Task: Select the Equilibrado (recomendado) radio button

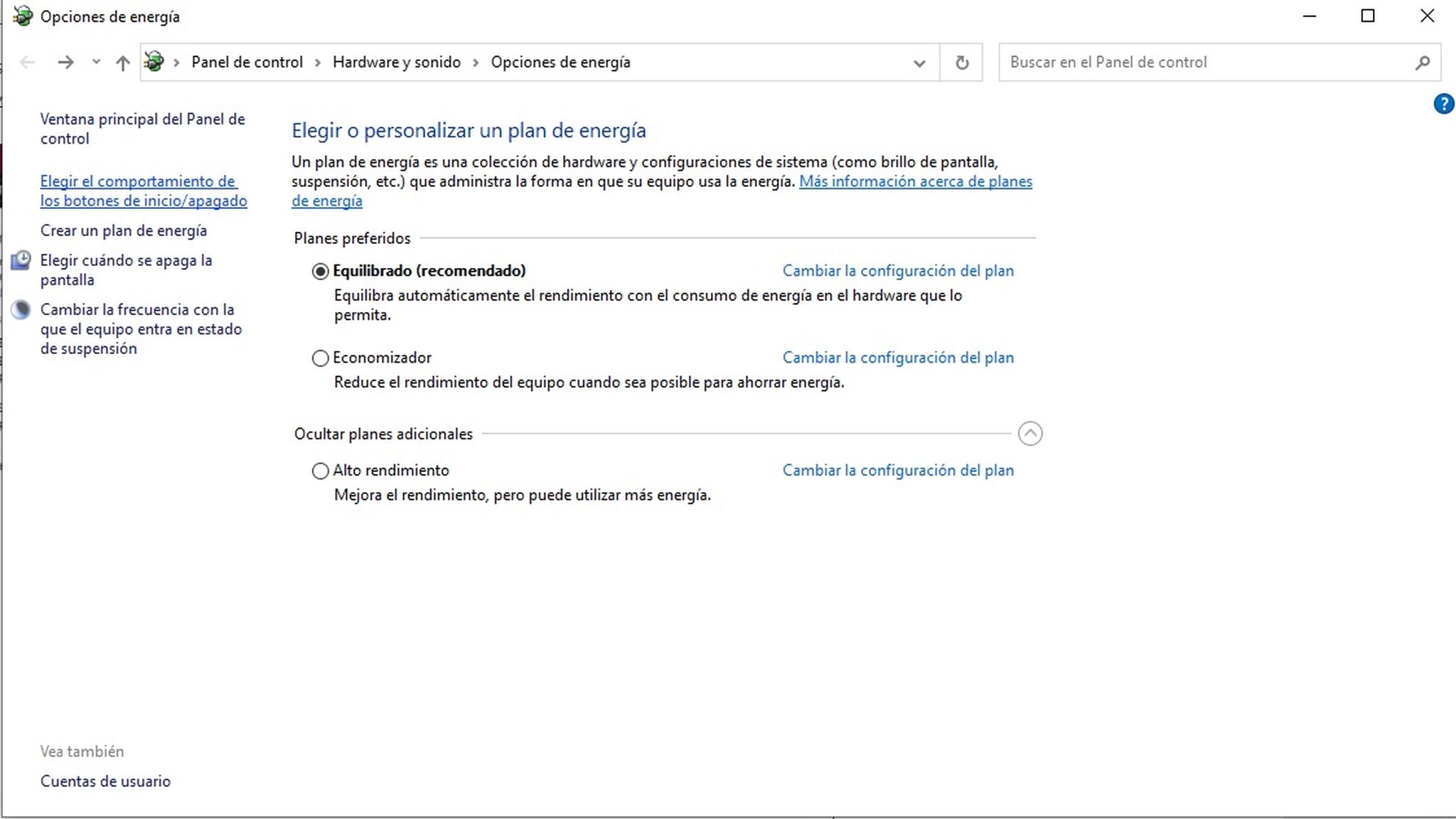Action: (x=320, y=271)
